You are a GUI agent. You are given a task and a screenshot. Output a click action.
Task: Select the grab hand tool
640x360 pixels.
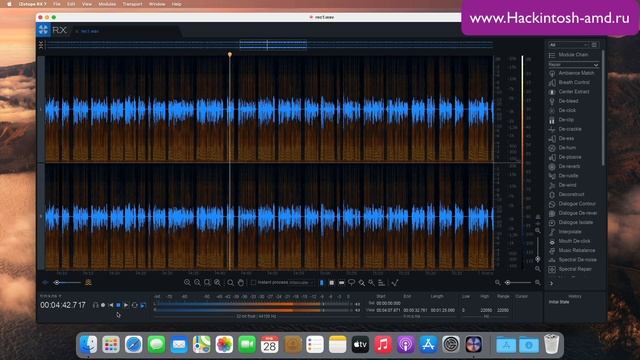pos(241,282)
